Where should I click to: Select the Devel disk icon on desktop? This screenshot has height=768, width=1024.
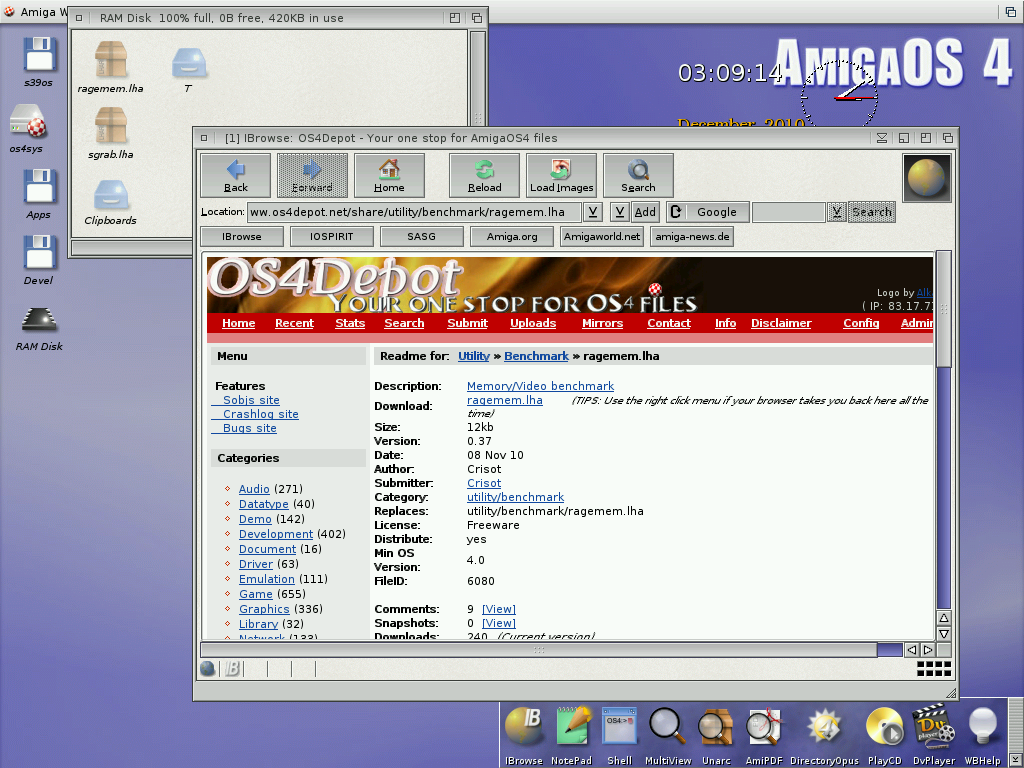coord(39,260)
